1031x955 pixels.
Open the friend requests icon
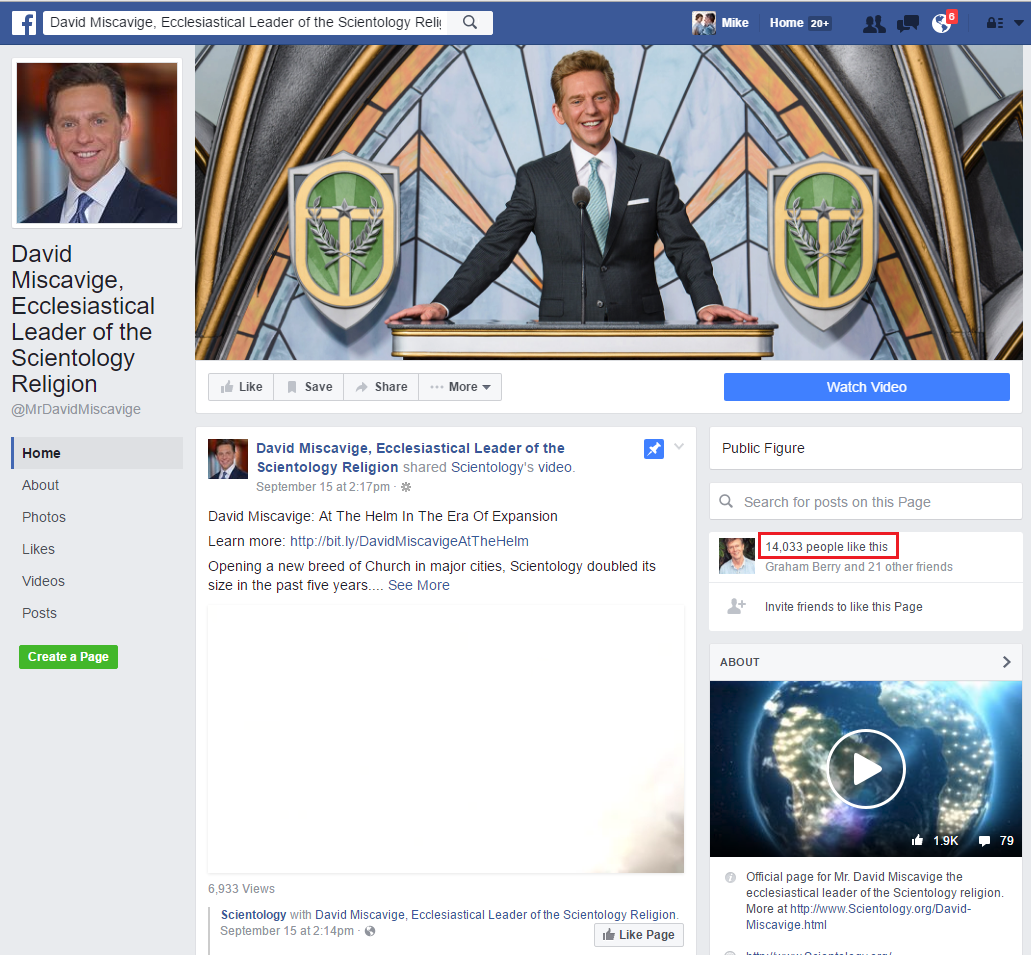tap(874, 24)
